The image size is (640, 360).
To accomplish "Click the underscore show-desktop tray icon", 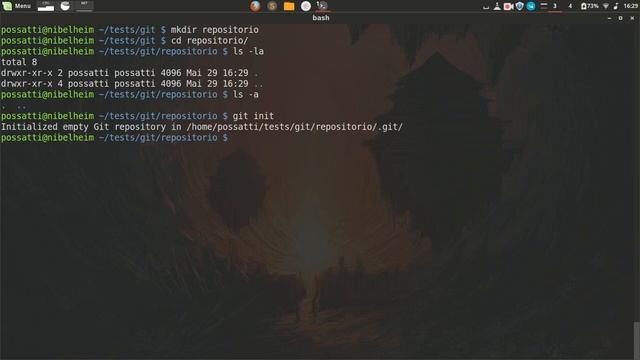I will click(486, 6).
